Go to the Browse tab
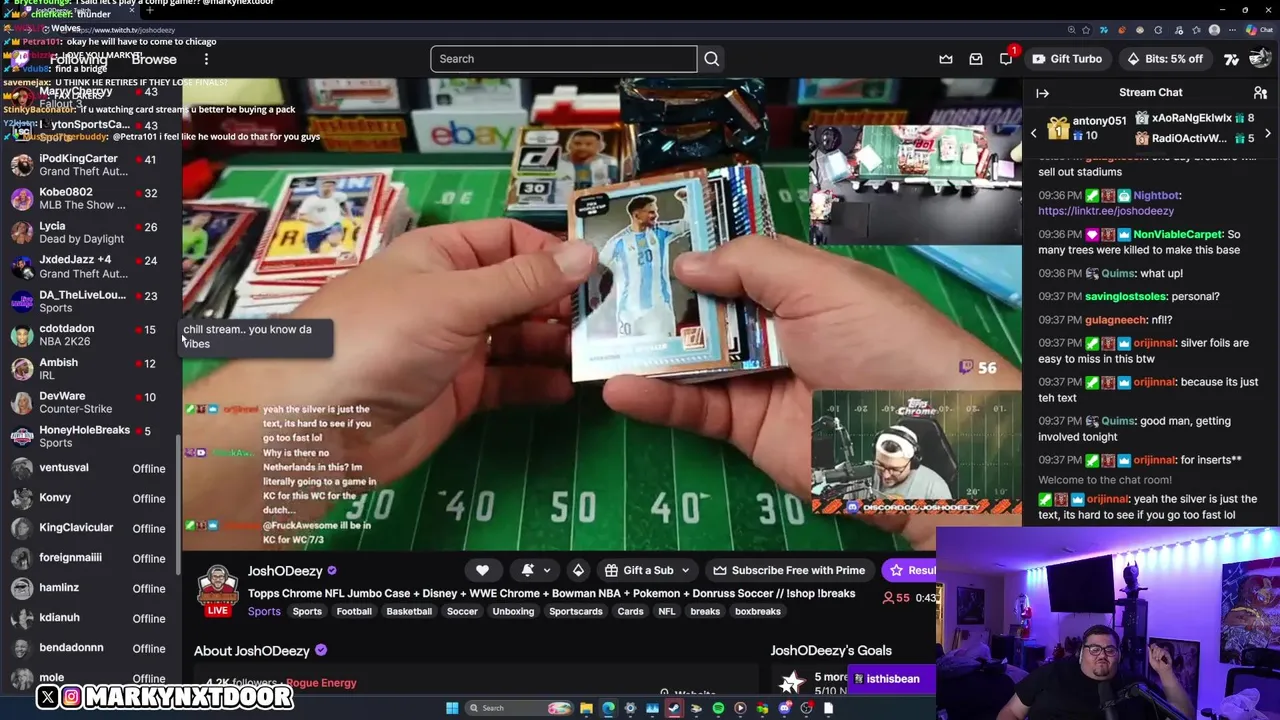 pos(154,59)
